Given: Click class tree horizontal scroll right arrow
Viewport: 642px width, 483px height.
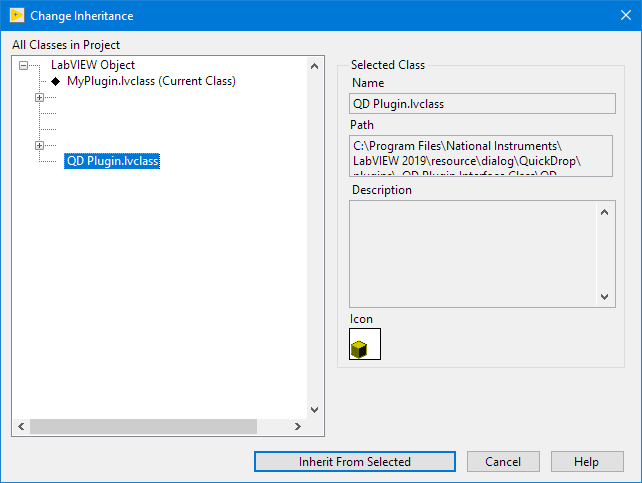Looking at the screenshot, I should (x=298, y=427).
